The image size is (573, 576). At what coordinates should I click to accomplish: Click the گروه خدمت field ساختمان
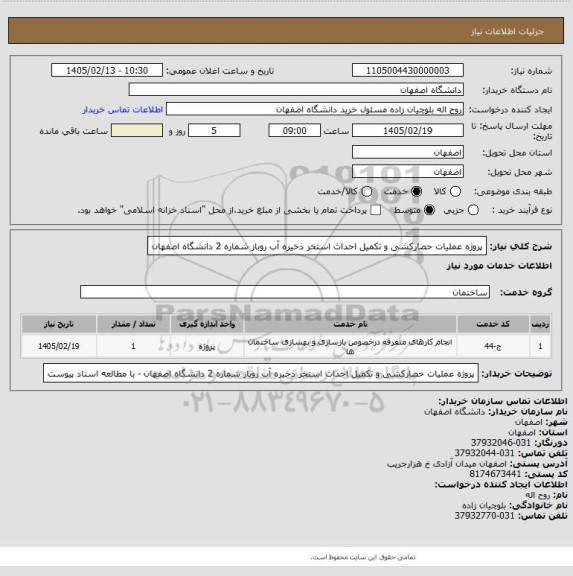[x=285, y=292]
